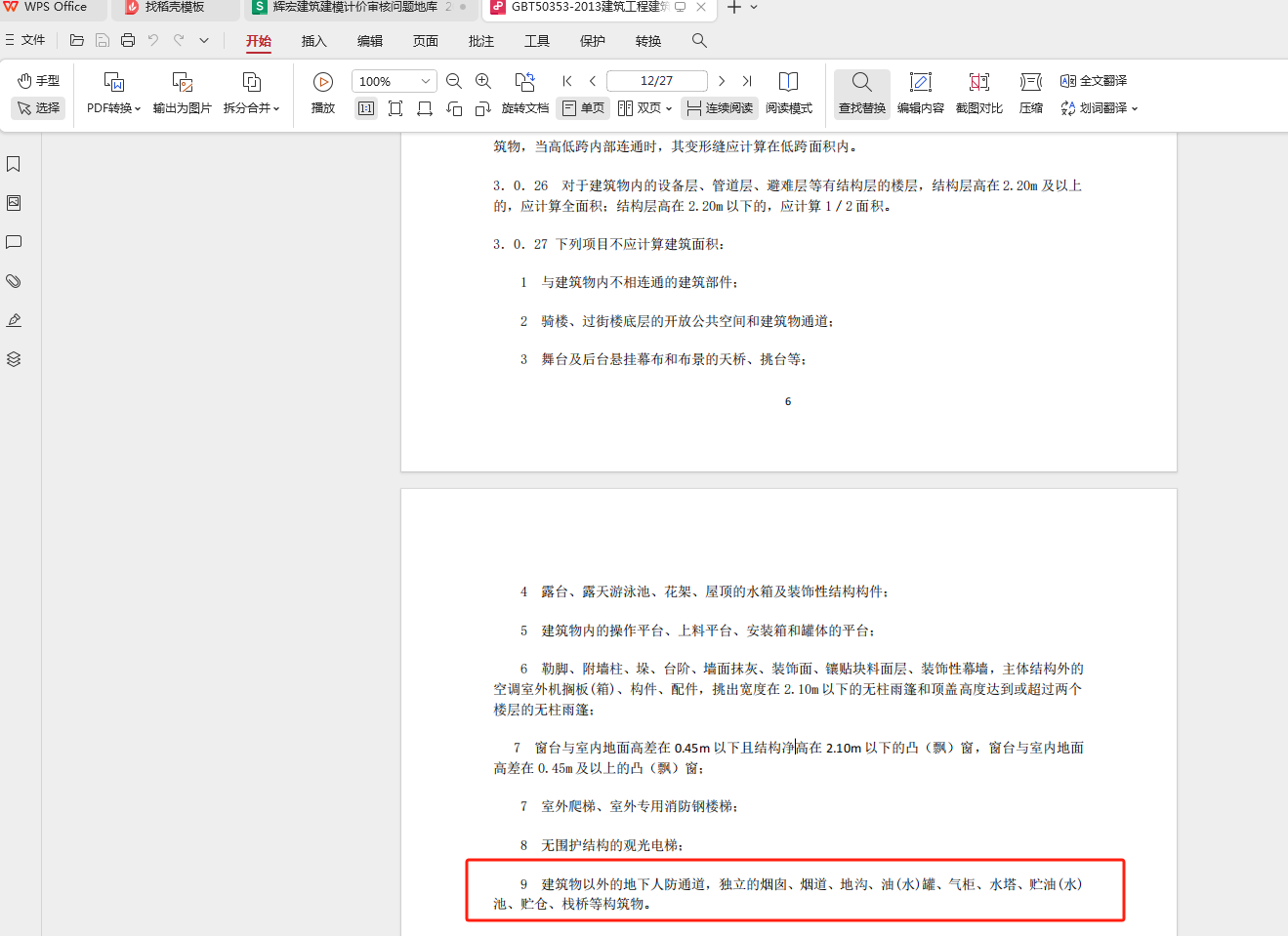The height and width of the screenshot is (936, 1288).
Task: Open the 双页 double page dropdown
Action: coord(645,108)
